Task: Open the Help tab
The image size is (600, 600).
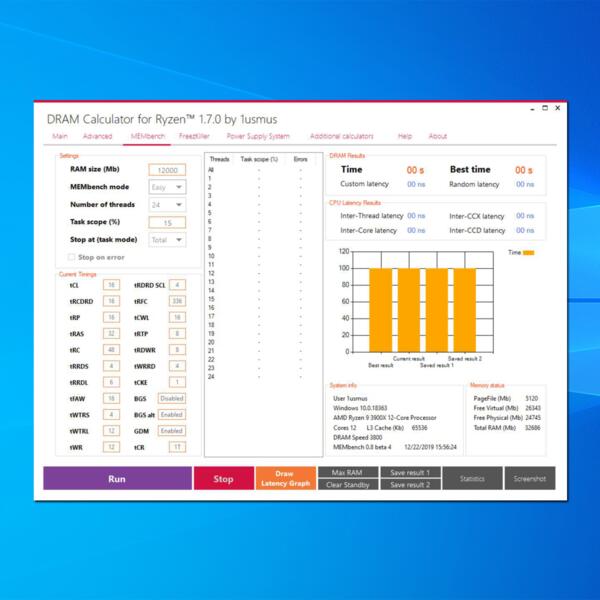Action: pyautogui.click(x=405, y=136)
